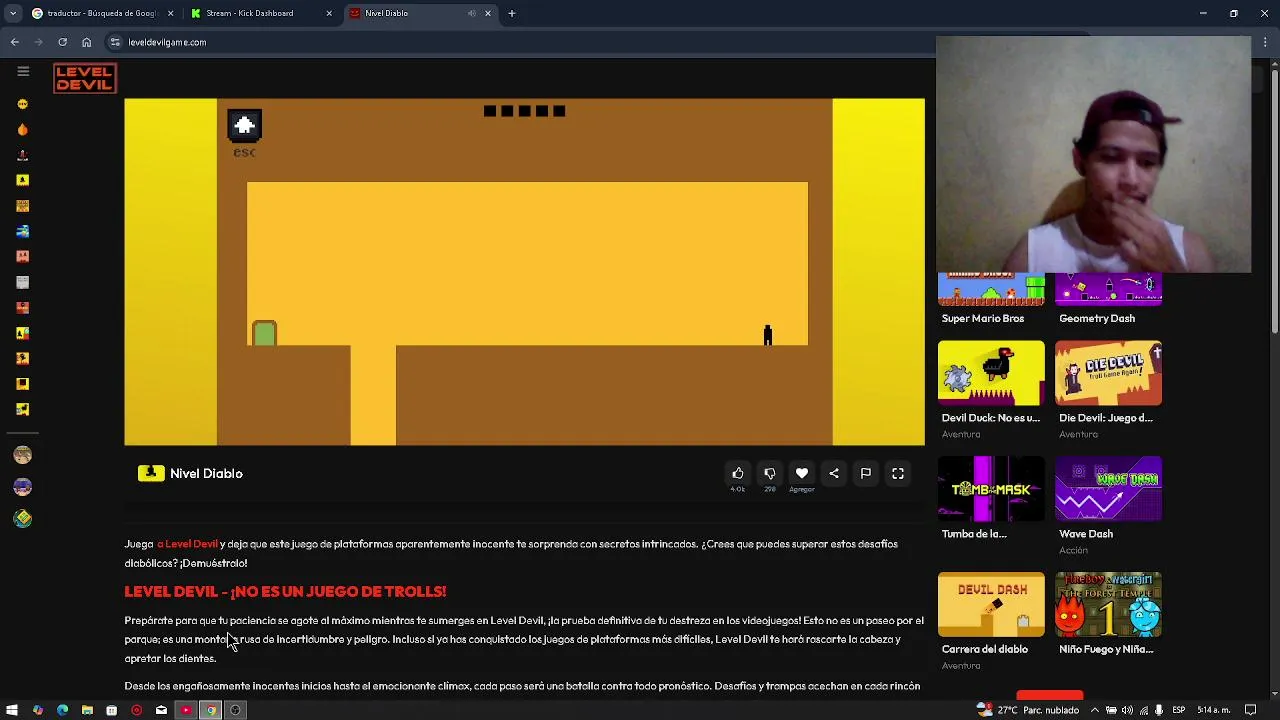
Task: Enter fullscreen mode for the game
Action: [x=898, y=473]
